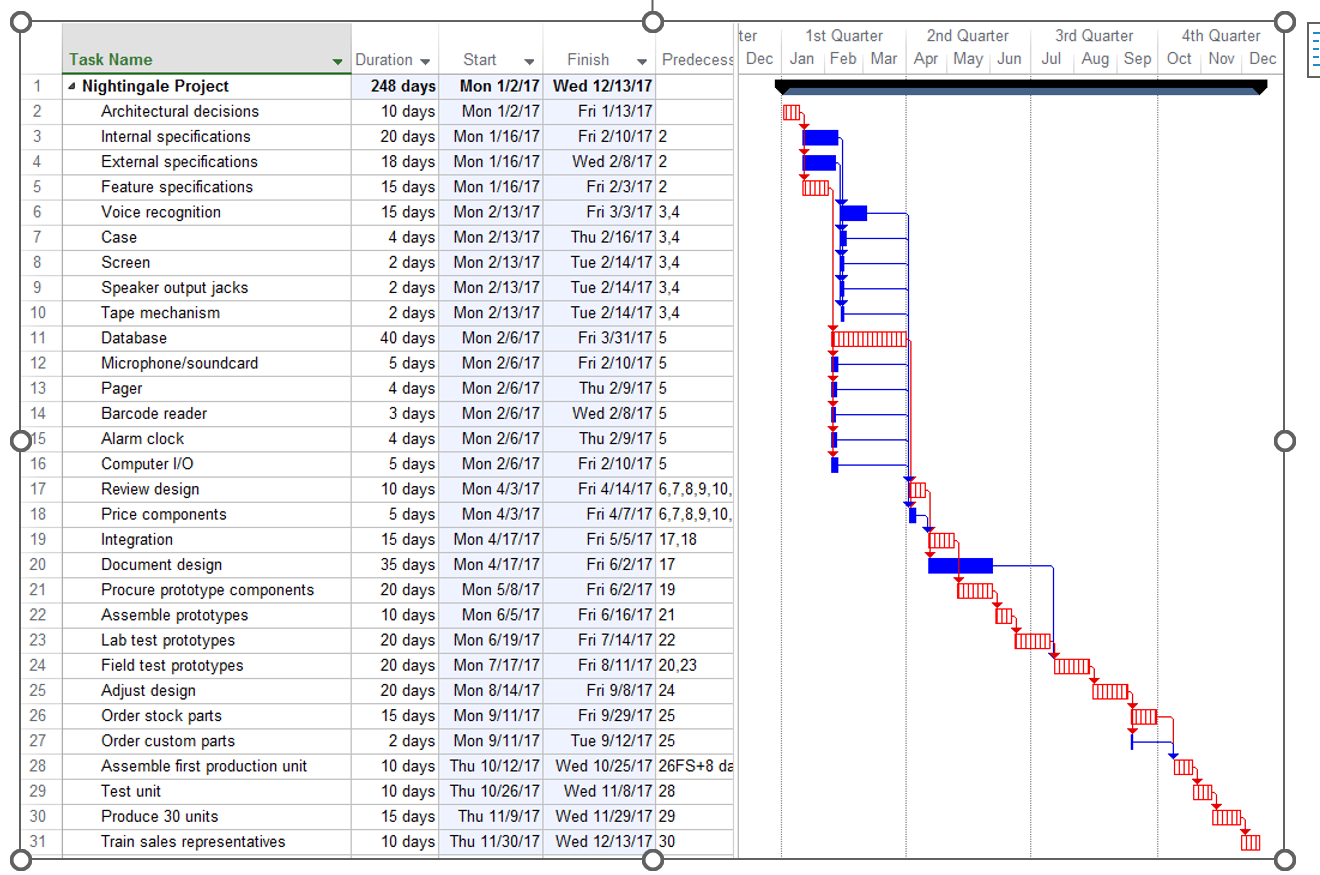Select the Start column header
1320x875 pixels.
490,49
